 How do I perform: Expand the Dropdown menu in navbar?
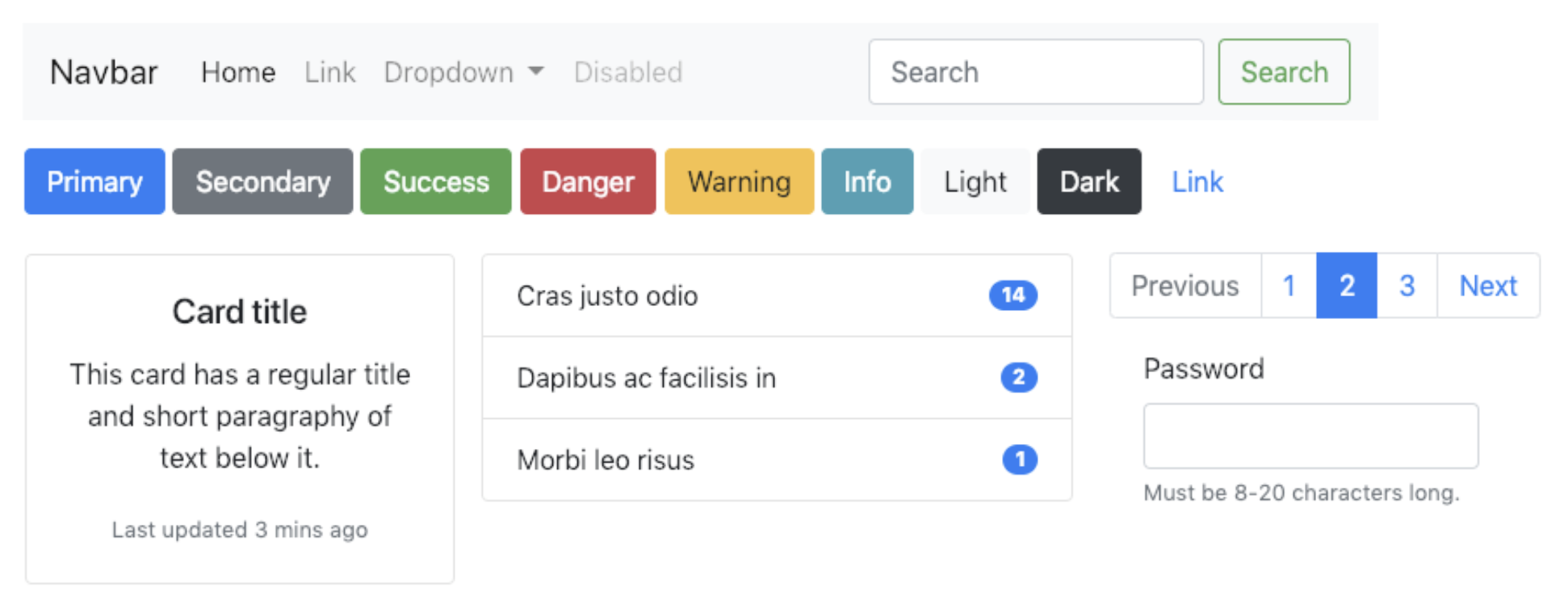(x=463, y=73)
